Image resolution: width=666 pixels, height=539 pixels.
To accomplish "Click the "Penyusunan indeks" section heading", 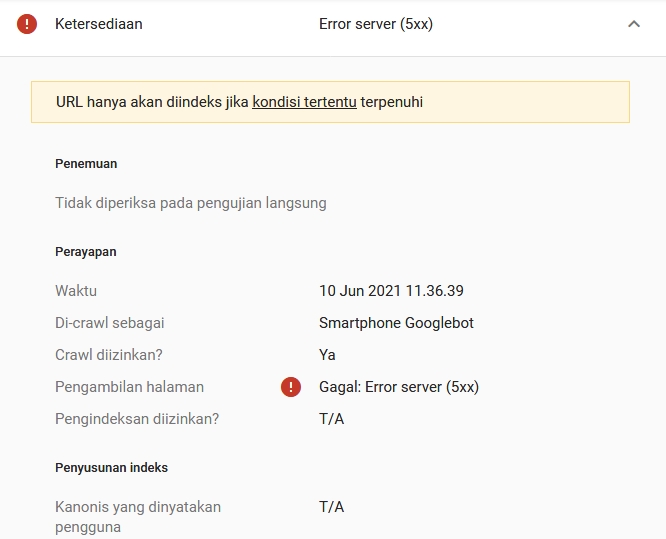I will pos(111,468).
